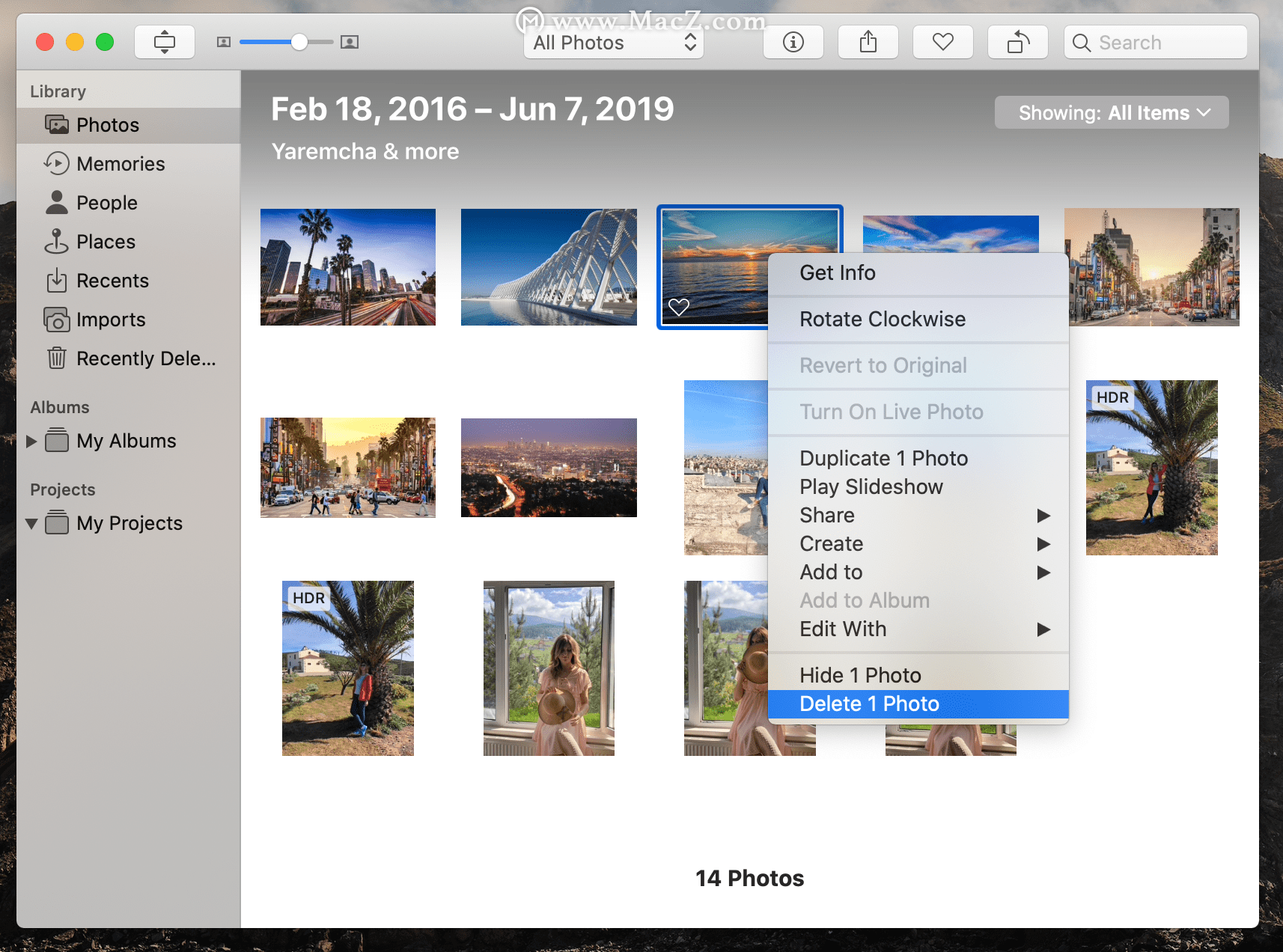Click the Places pin icon

coord(57,241)
